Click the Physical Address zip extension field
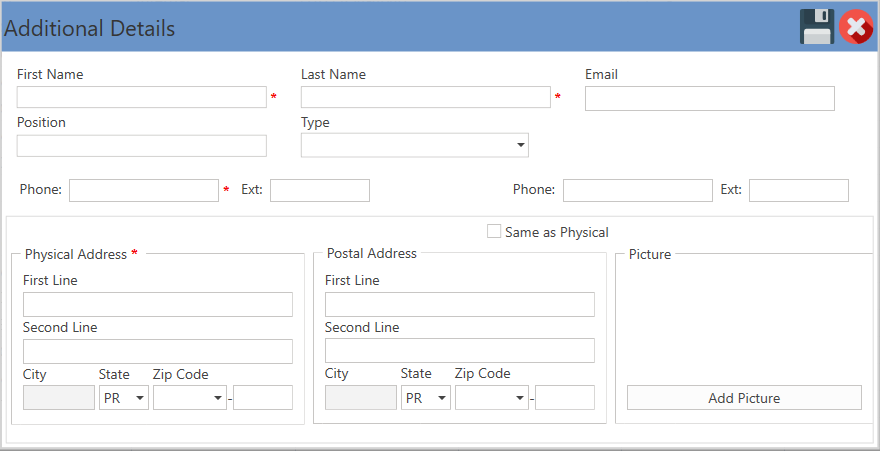 click(263, 398)
